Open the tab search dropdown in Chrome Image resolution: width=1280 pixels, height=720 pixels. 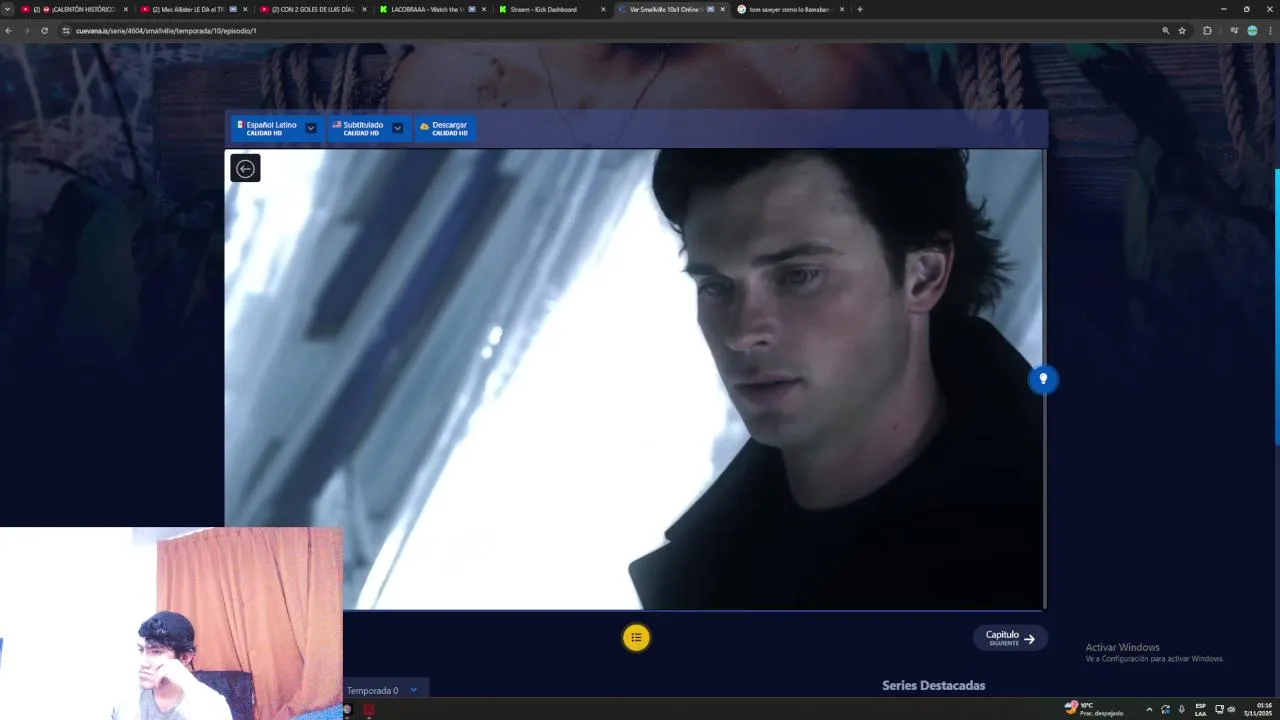click(7, 9)
